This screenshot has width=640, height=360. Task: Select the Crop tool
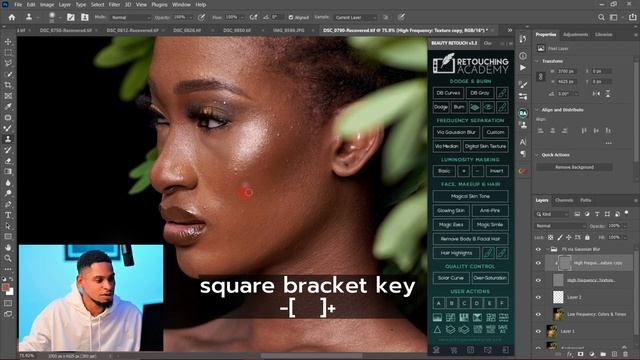(x=8, y=85)
